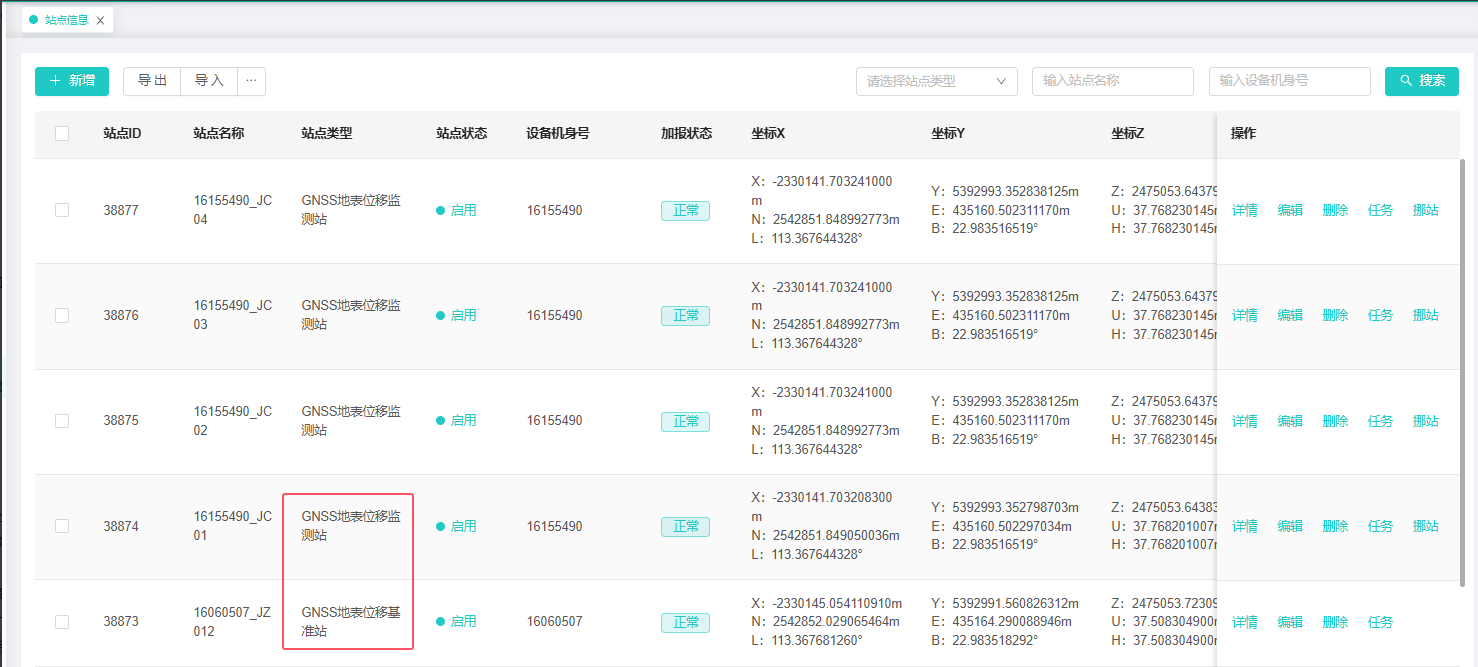This screenshot has height=667, width=1478.
Task: Focus the 输入站点名称 input field
Action: pos(1112,81)
